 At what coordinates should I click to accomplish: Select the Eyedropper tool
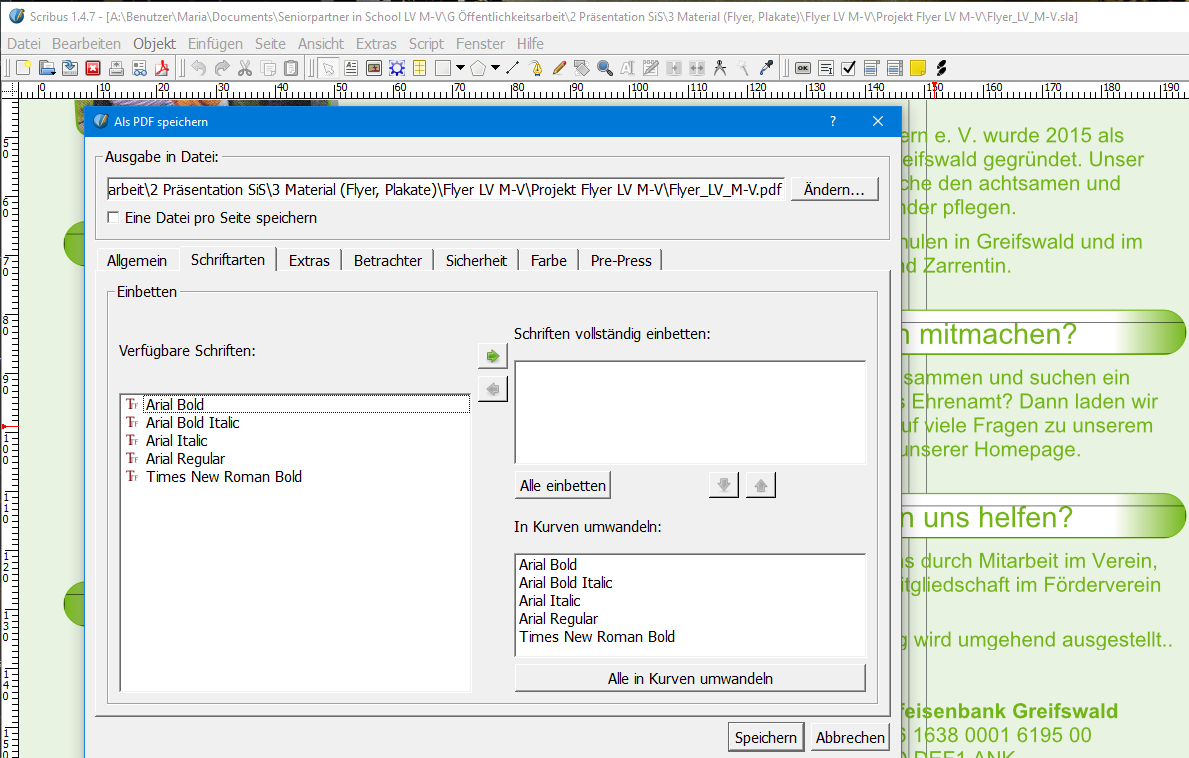tap(767, 68)
